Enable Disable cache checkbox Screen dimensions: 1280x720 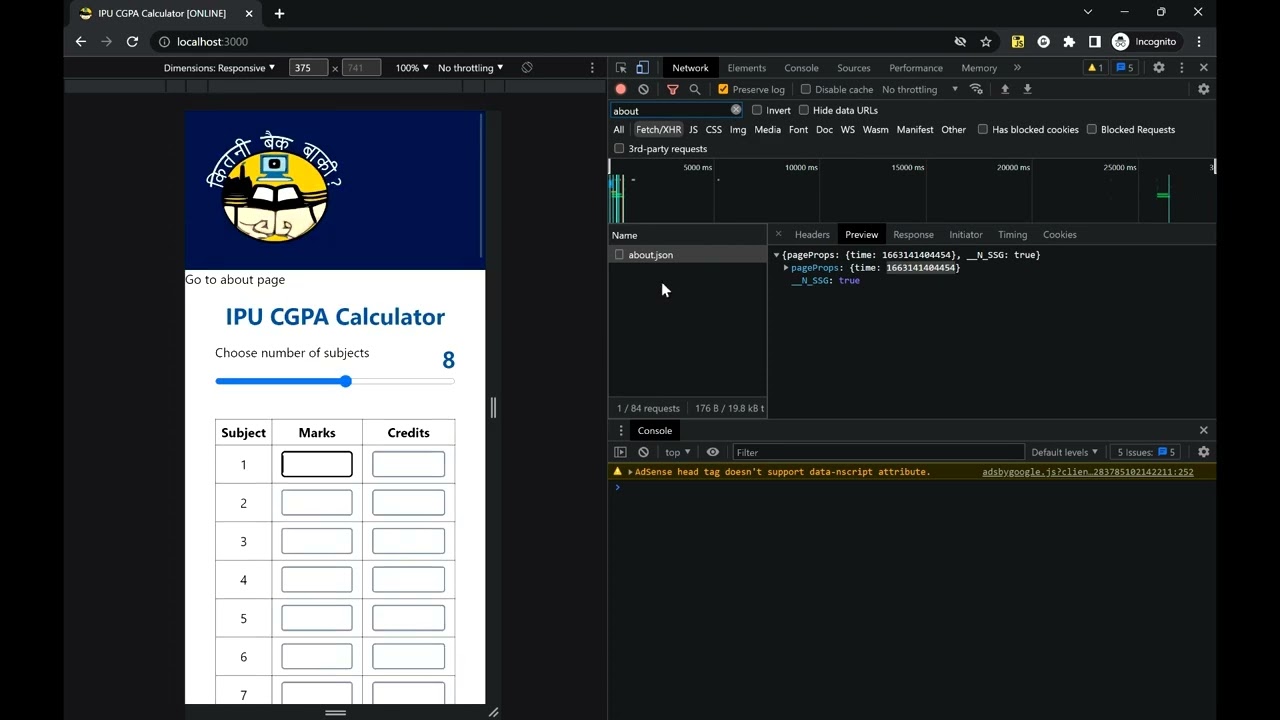[x=806, y=89]
